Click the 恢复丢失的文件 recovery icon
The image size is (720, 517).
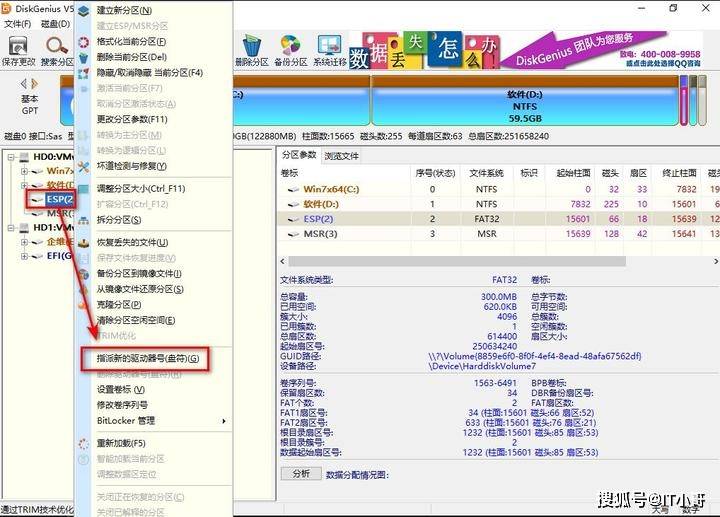tap(84, 242)
